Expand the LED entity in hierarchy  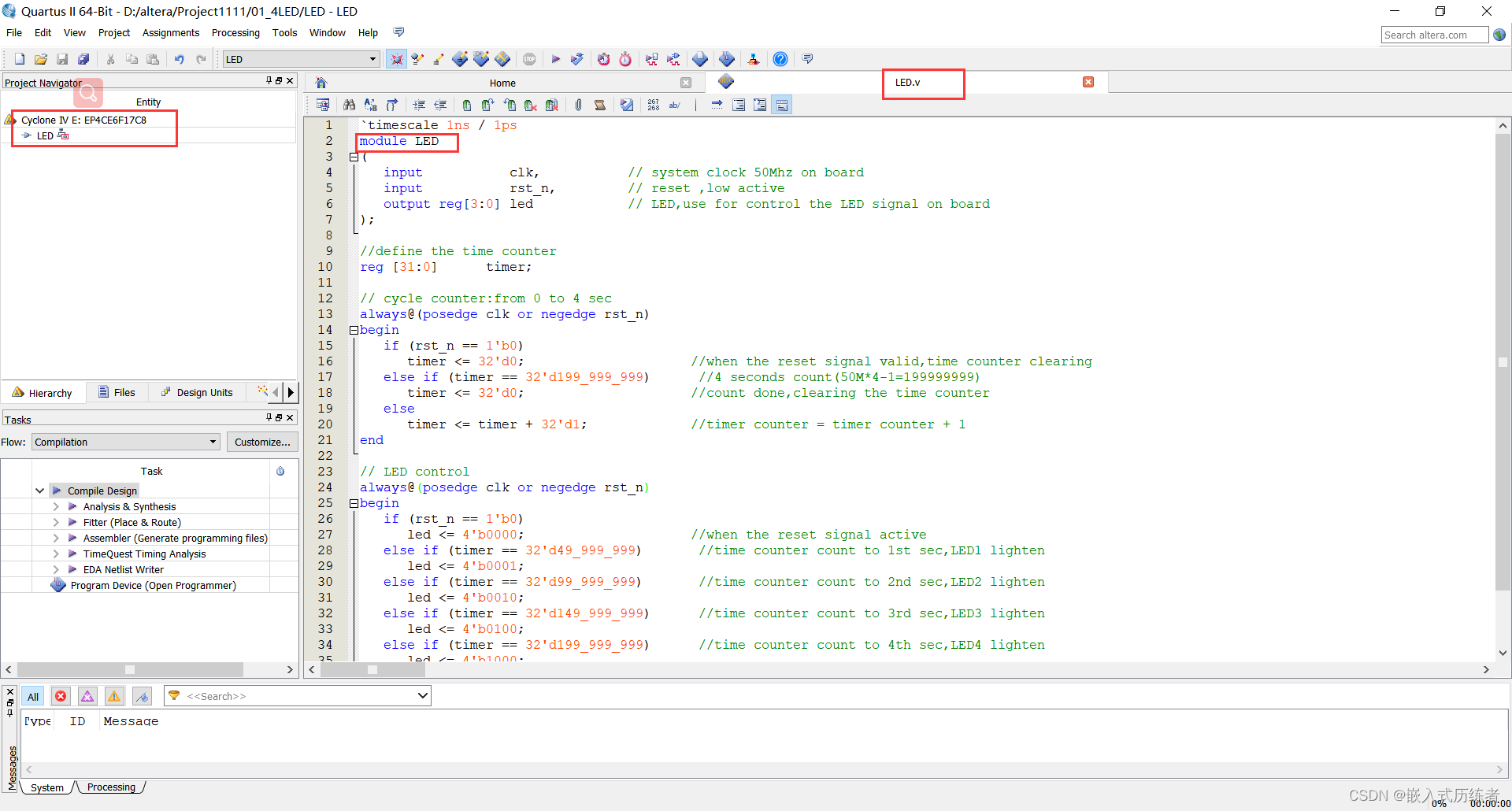[26, 135]
